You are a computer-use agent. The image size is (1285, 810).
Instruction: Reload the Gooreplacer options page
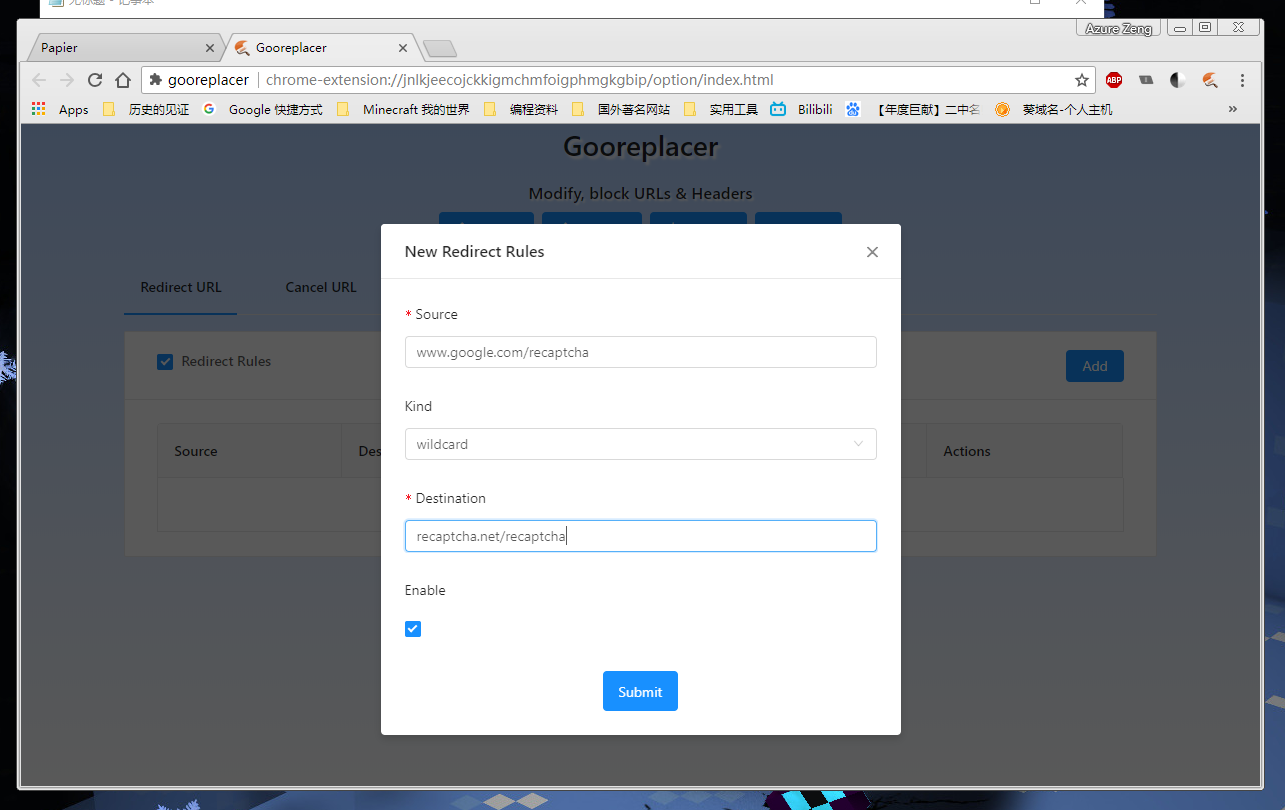pos(95,80)
